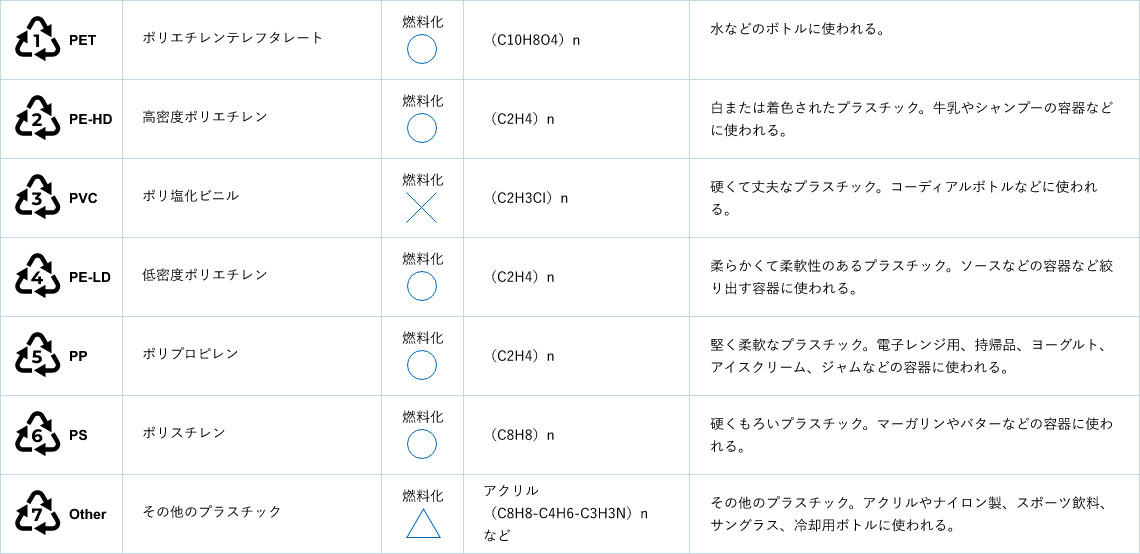Click the number 6 PS recycling symbol

coord(37,436)
